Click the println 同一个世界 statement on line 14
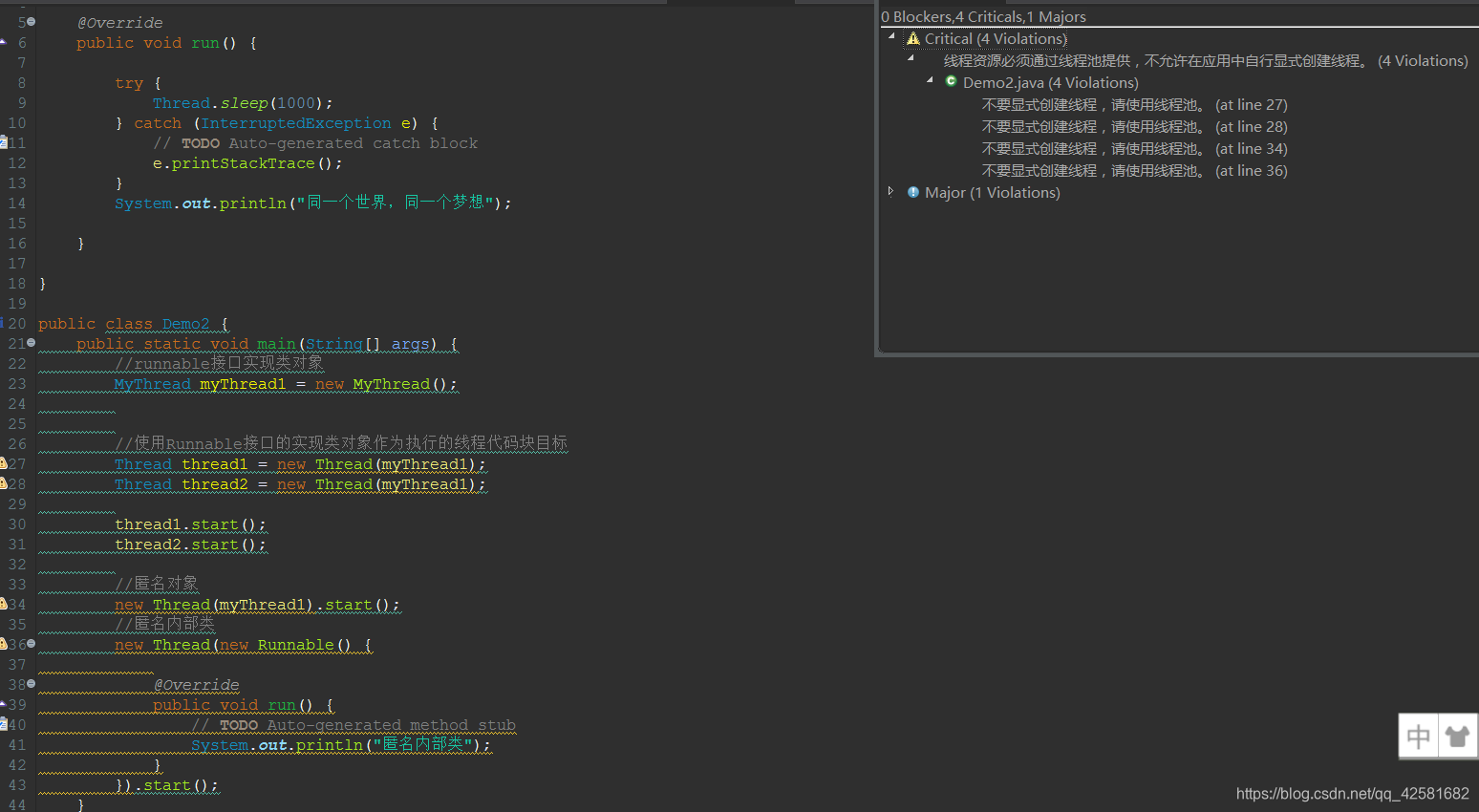The width and height of the screenshot is (1479, 812). (313, 203)
